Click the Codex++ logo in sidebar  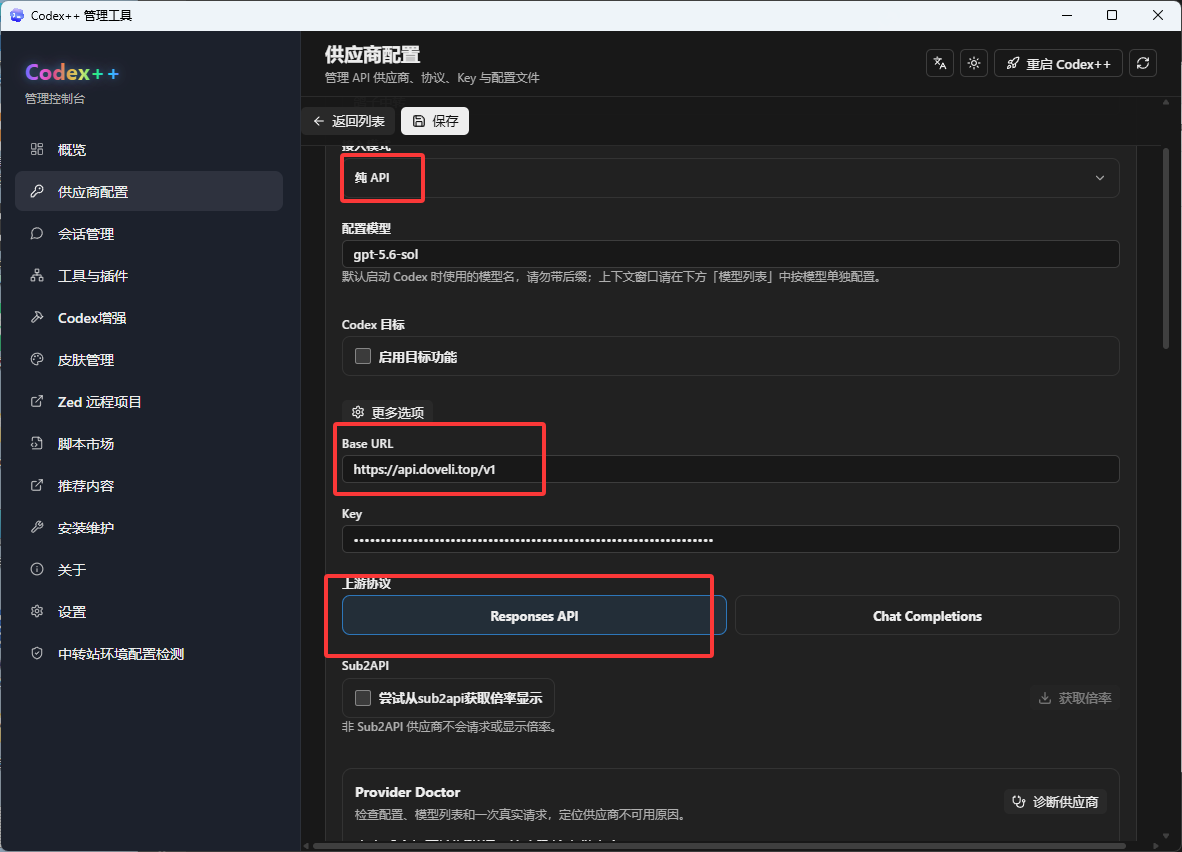pyautogui.click(x=72, y=72)
